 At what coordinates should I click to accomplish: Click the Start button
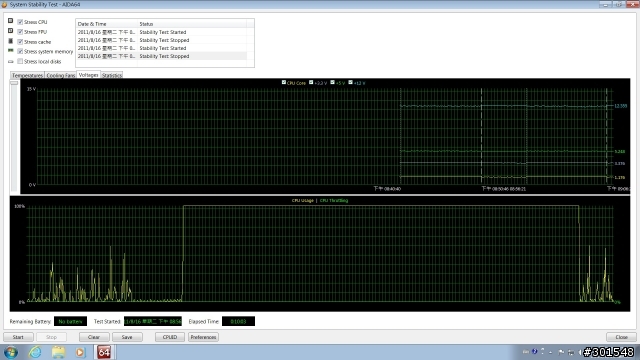18,337
